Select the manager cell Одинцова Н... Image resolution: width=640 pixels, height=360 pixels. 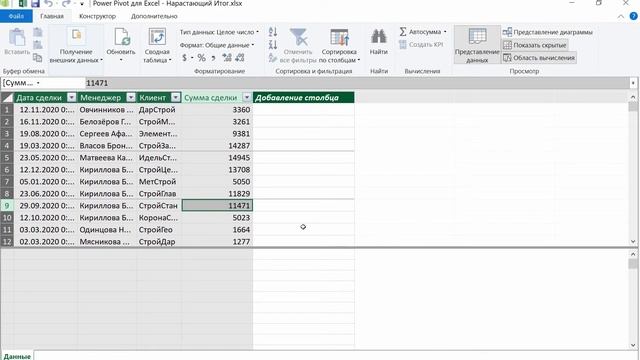pyautogui.click(x=107, y=229)
